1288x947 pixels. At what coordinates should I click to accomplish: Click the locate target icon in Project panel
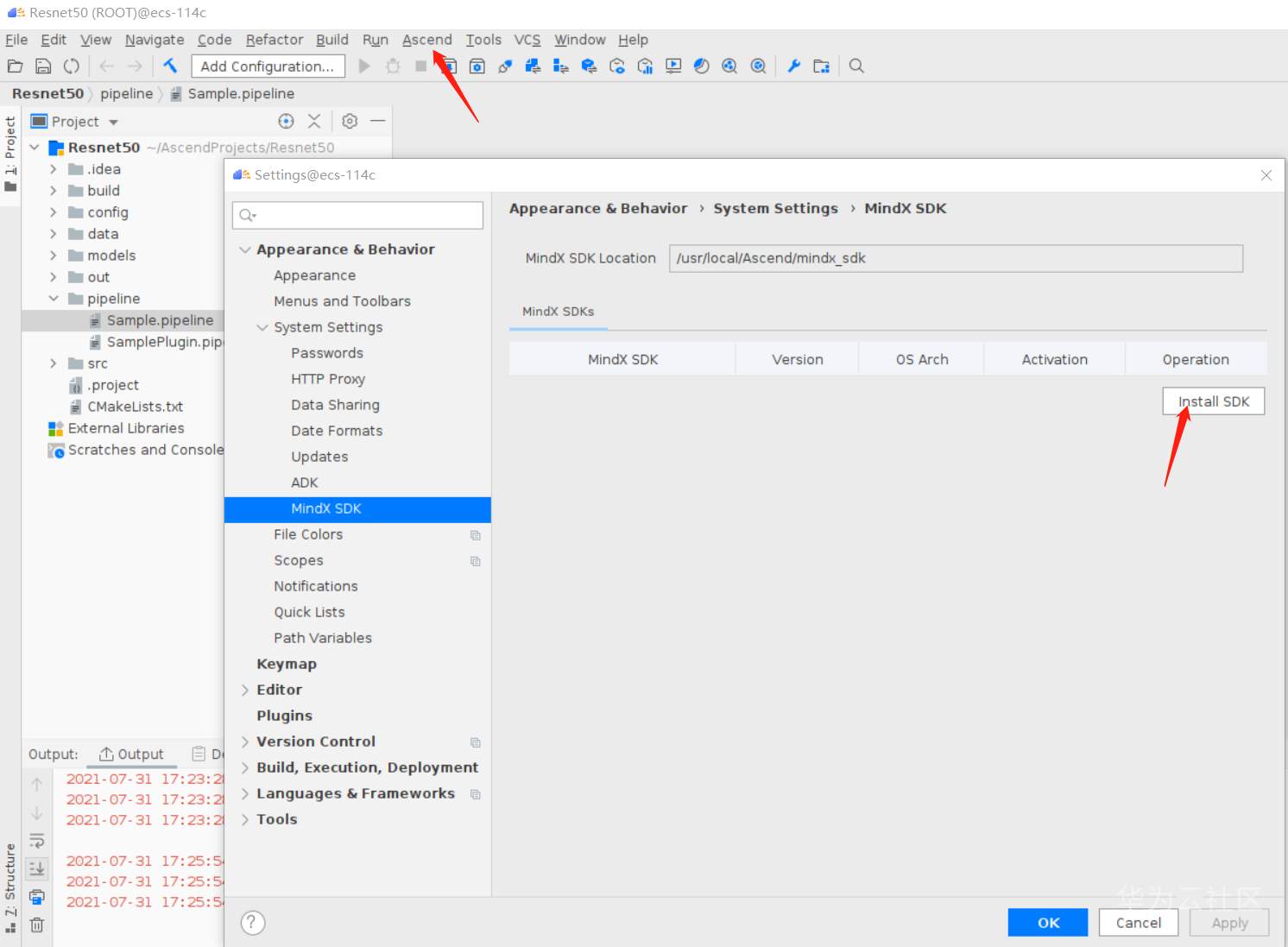click(287, 121)
